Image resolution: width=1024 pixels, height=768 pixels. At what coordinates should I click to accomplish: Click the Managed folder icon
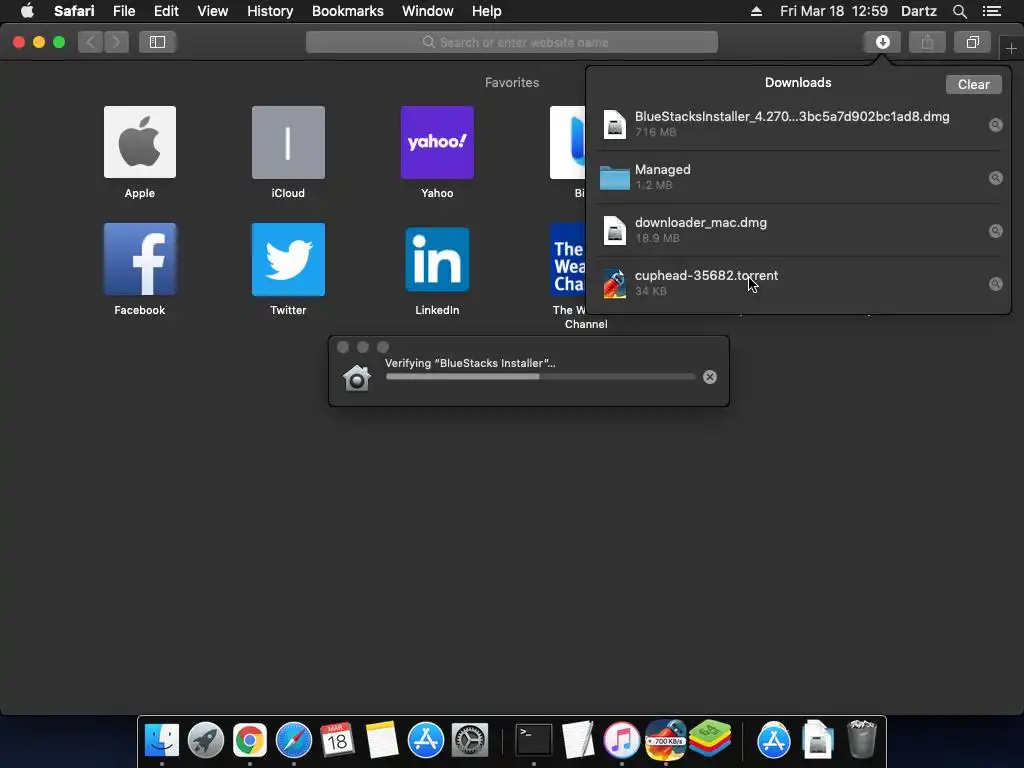(x=614, y=178)
